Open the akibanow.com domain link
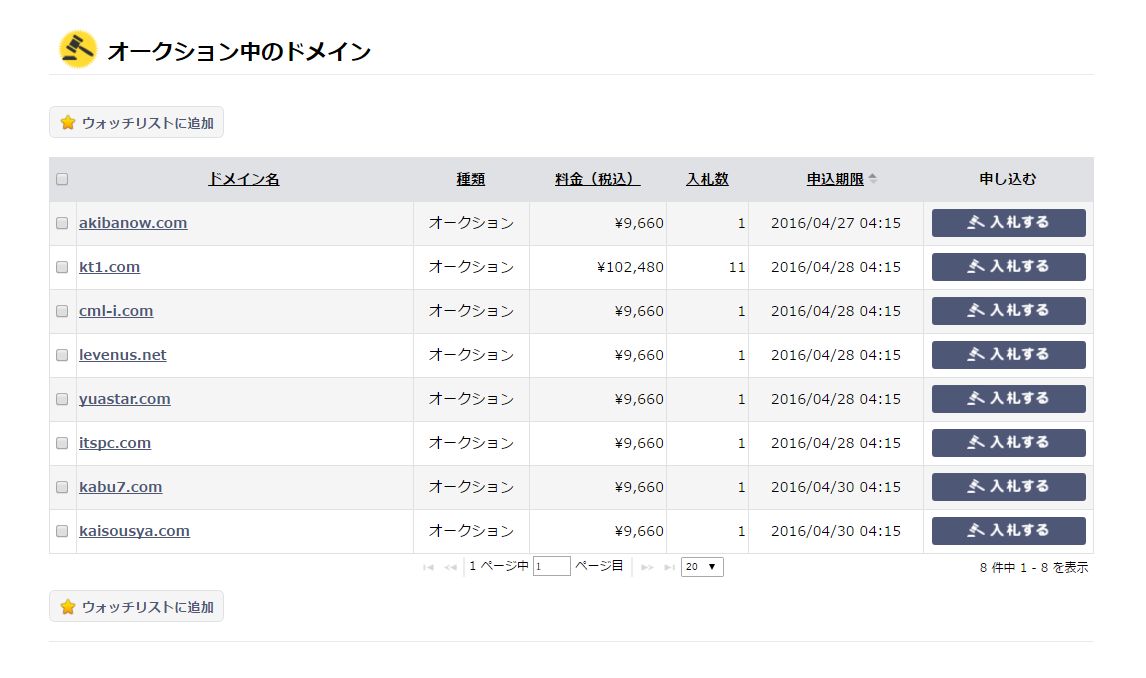This screenshot has width=1146, height=678. pos(133,223)
